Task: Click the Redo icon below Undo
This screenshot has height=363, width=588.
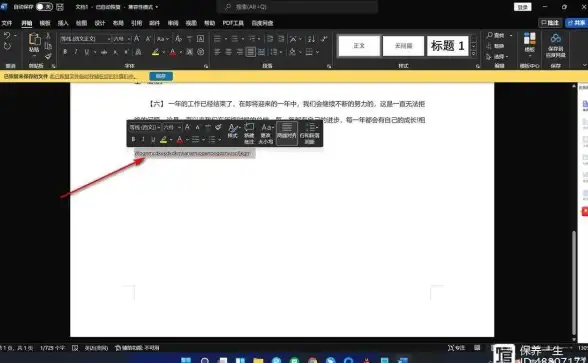Action: pyautogui.click(x=7, y=46)
